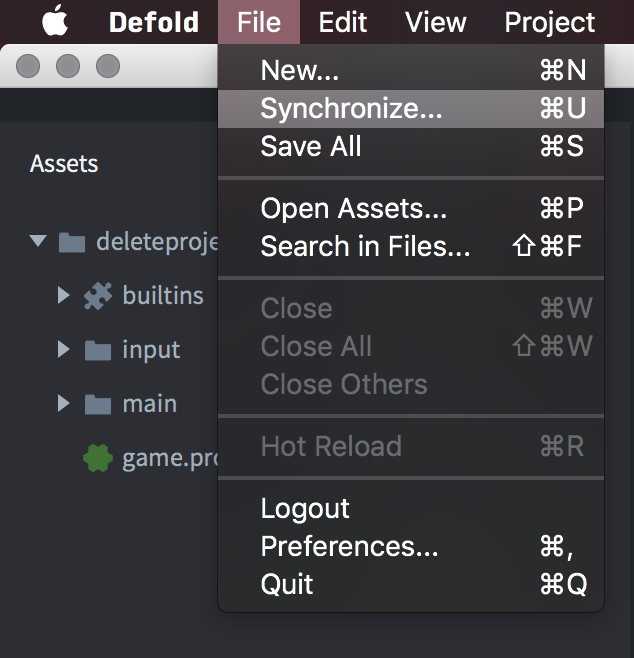
Task: Click the builtins puzzle piece icon
Action: [98, 296]
